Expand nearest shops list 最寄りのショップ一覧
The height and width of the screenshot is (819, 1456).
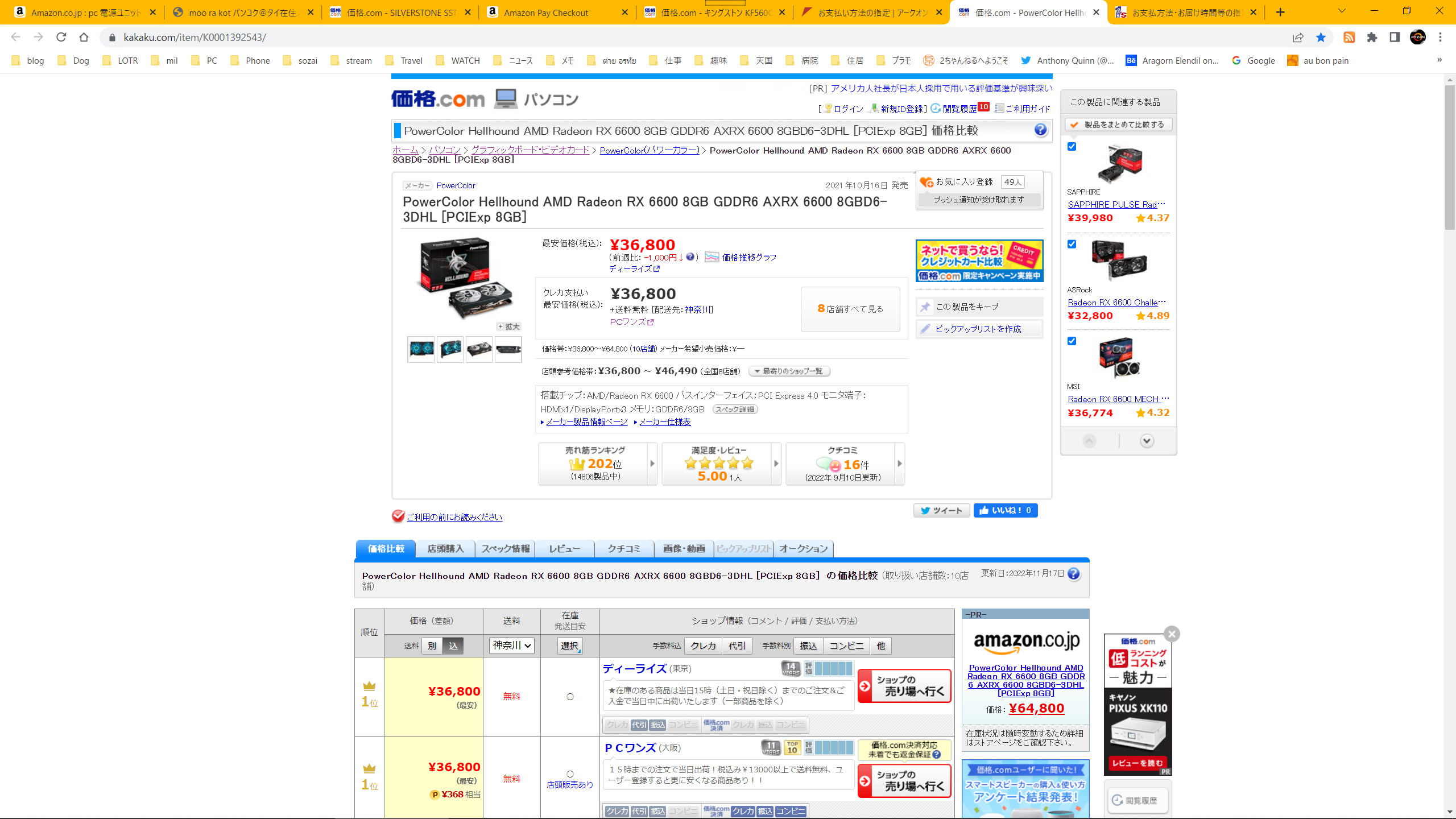tap(789, 371)
